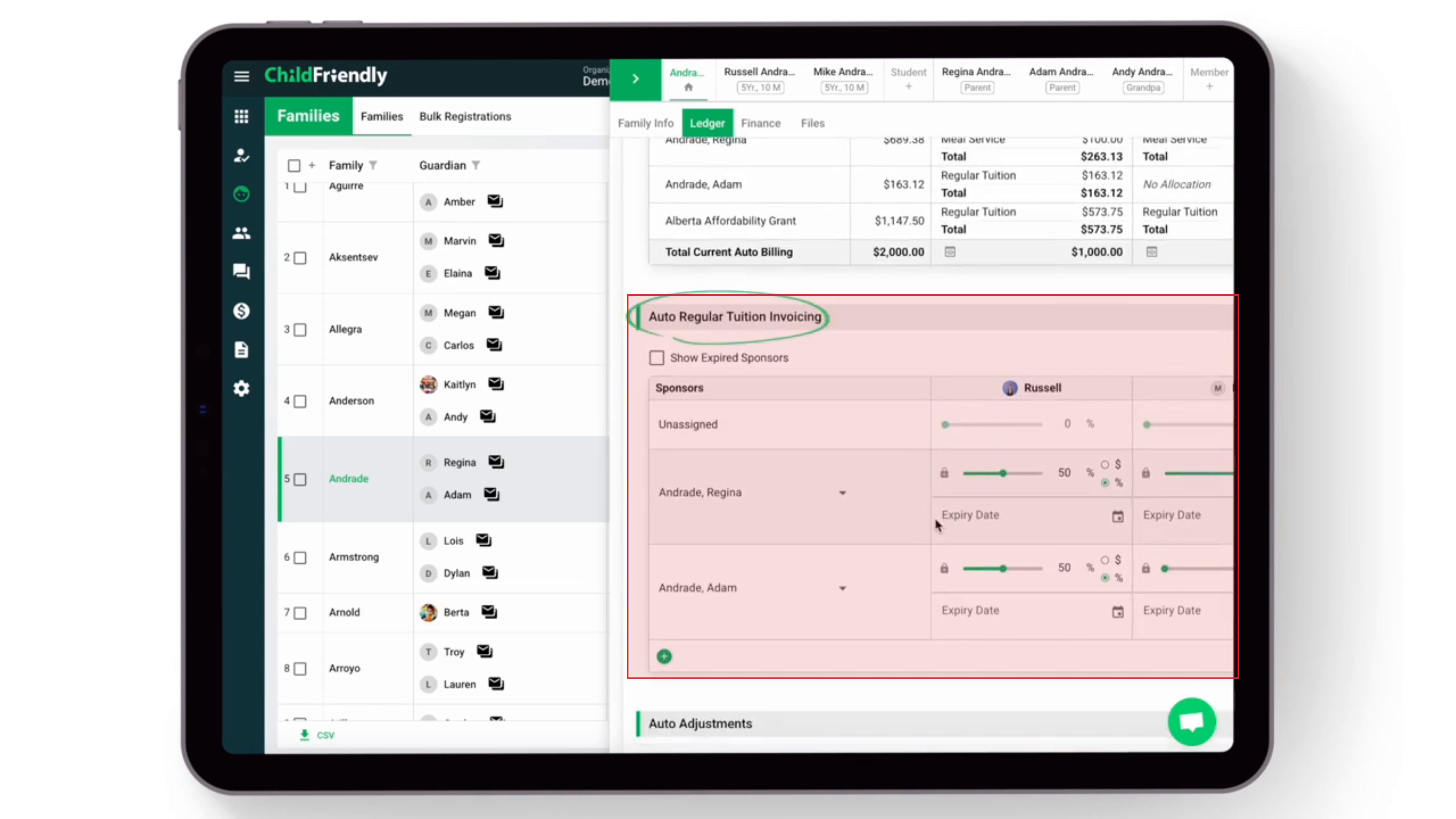Switch to the Family Info tab
The width and height of the screenshot is (1456, 819).
(x=646, y=123)
